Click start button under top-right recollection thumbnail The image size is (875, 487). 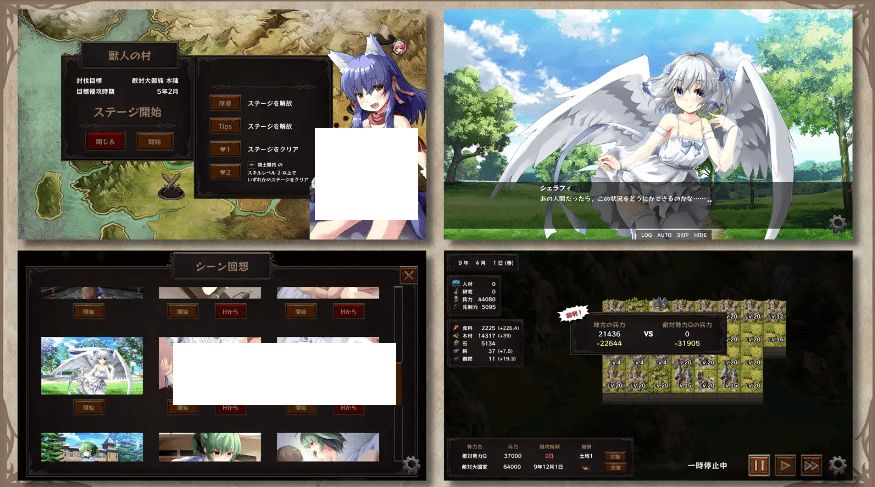point(301,311)
